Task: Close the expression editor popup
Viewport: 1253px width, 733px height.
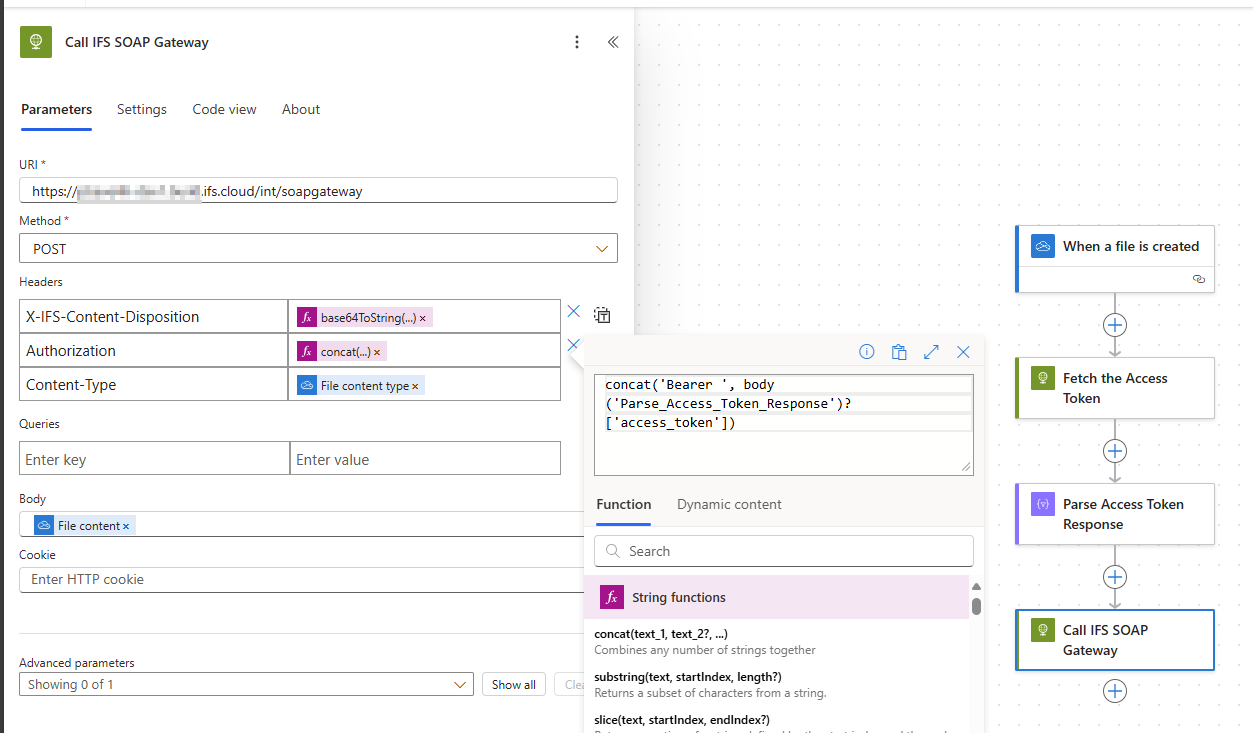Action: (963, 352)
